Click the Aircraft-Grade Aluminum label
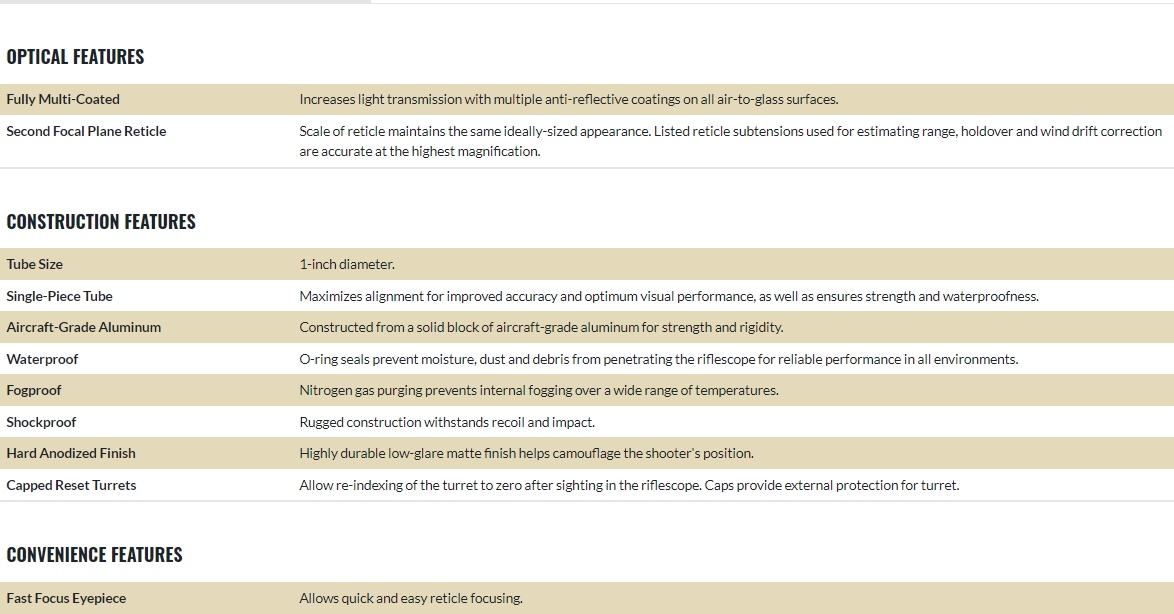This screenshot has width=1174, height=614. pyautogui.click(x=84, y=327)
